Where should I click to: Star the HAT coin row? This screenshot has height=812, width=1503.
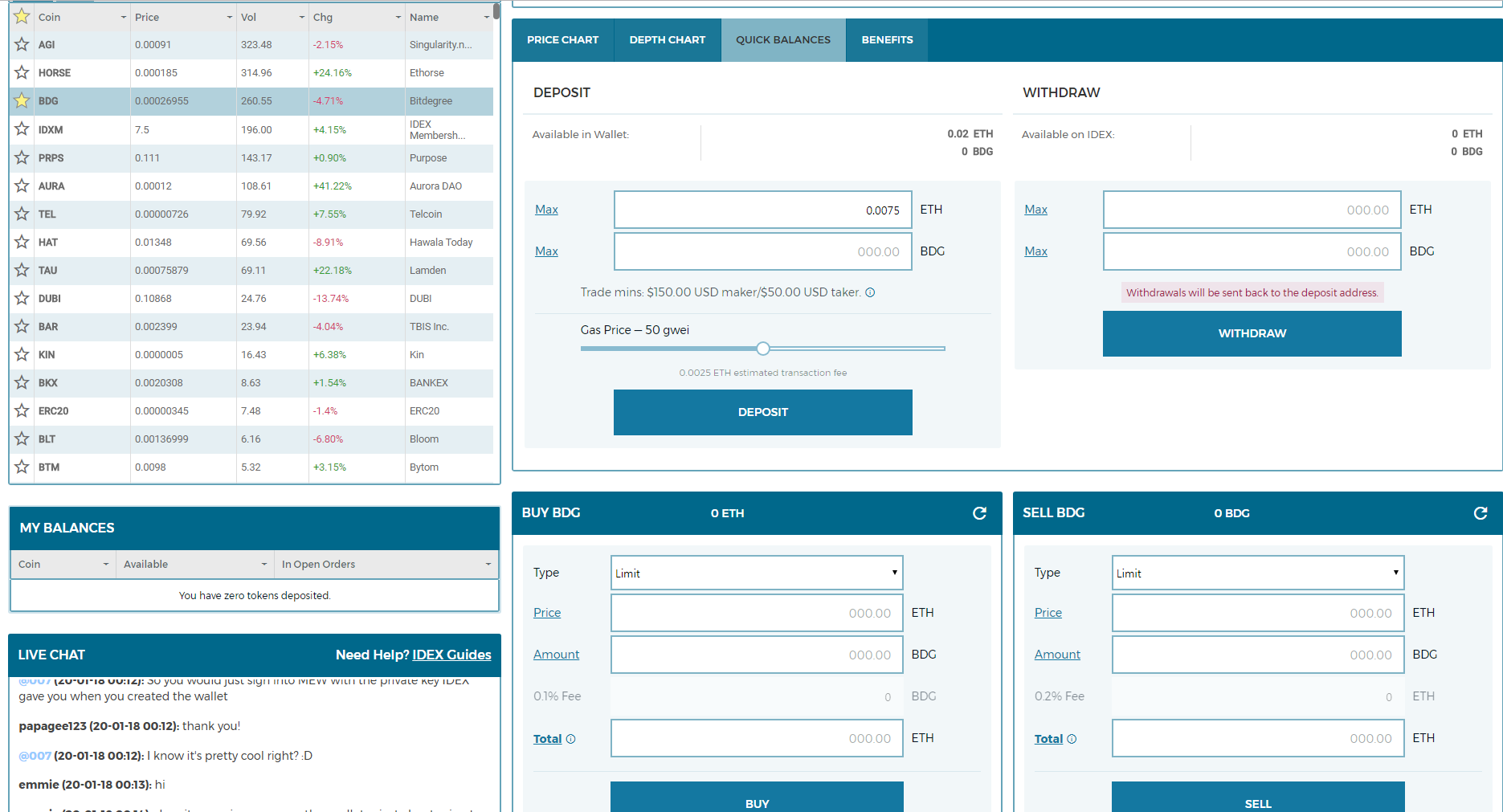click(x=22, y=243)
